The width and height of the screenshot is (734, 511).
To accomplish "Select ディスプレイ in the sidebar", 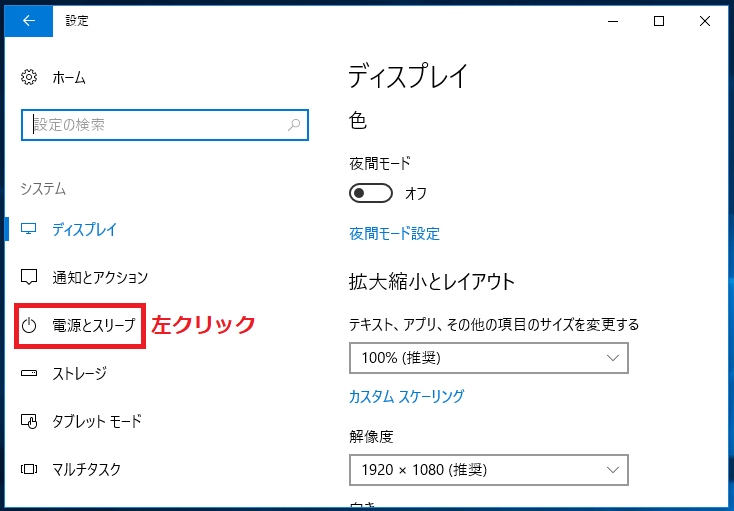I will click(84, 229).
